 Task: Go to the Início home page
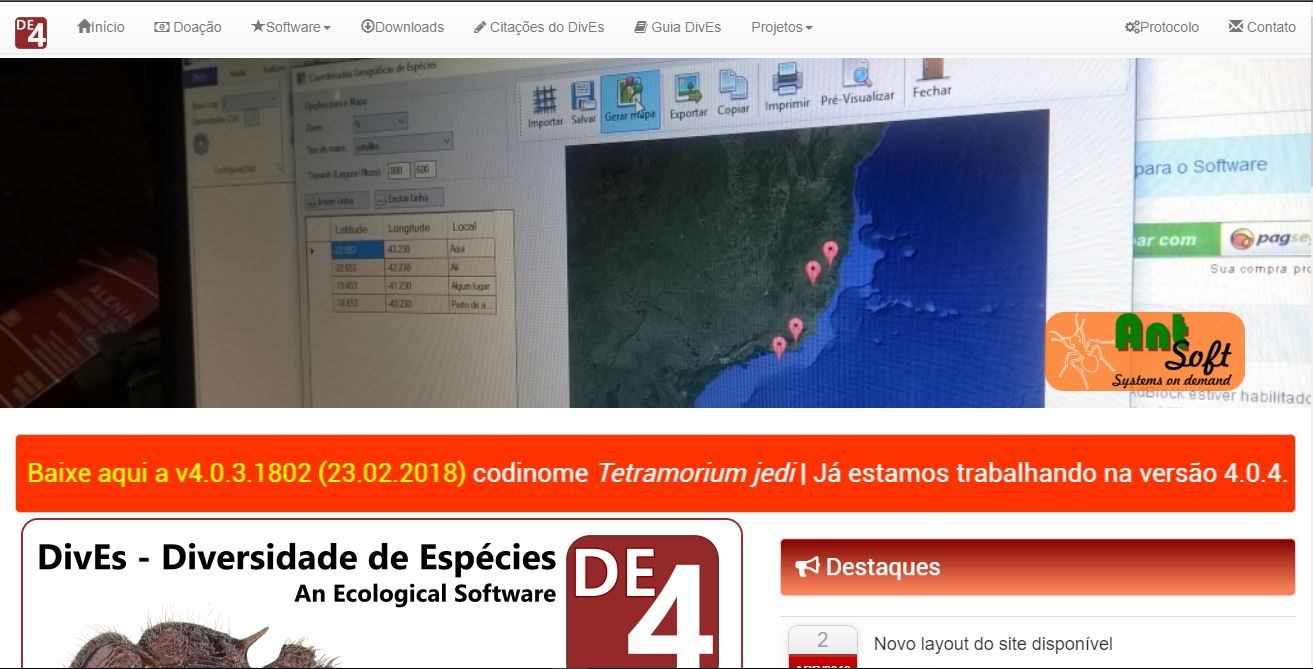coord(101,27)
